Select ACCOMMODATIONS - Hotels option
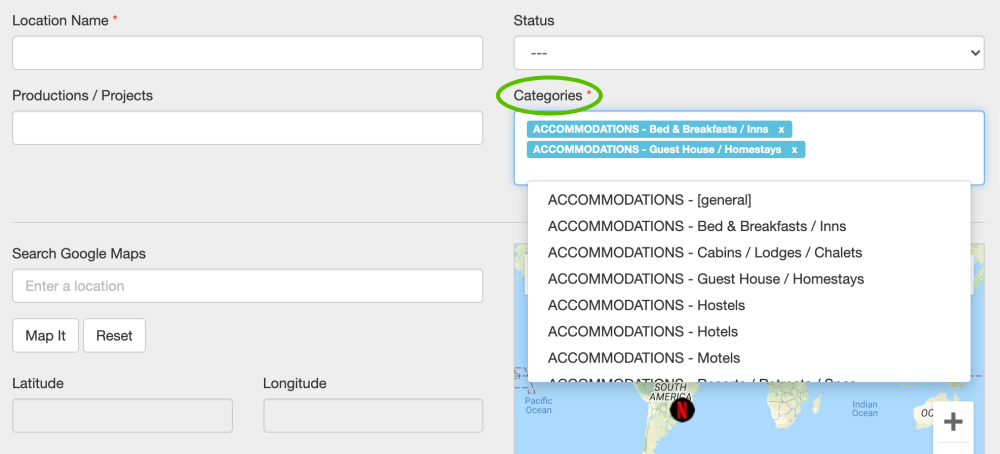This screenshot has height=454, width=1000. pyautogui.click(x=642, y=331)
